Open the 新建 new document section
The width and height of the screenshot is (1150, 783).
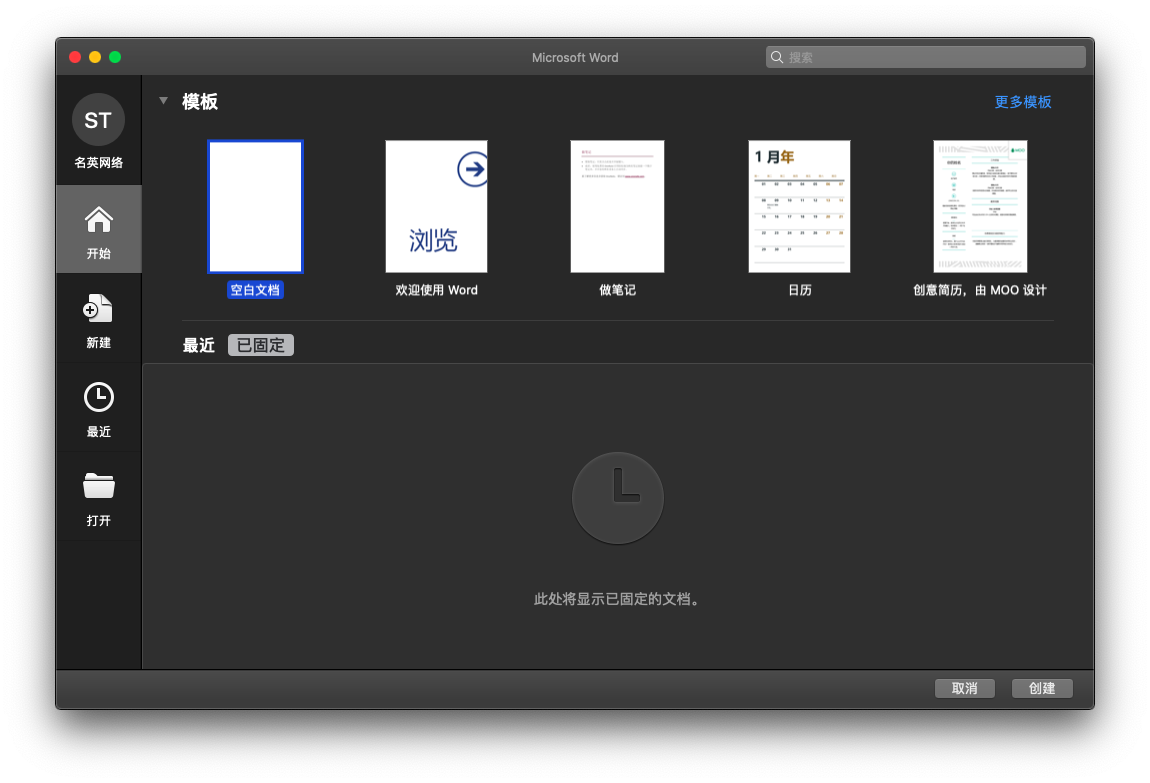tap(98, 320)
